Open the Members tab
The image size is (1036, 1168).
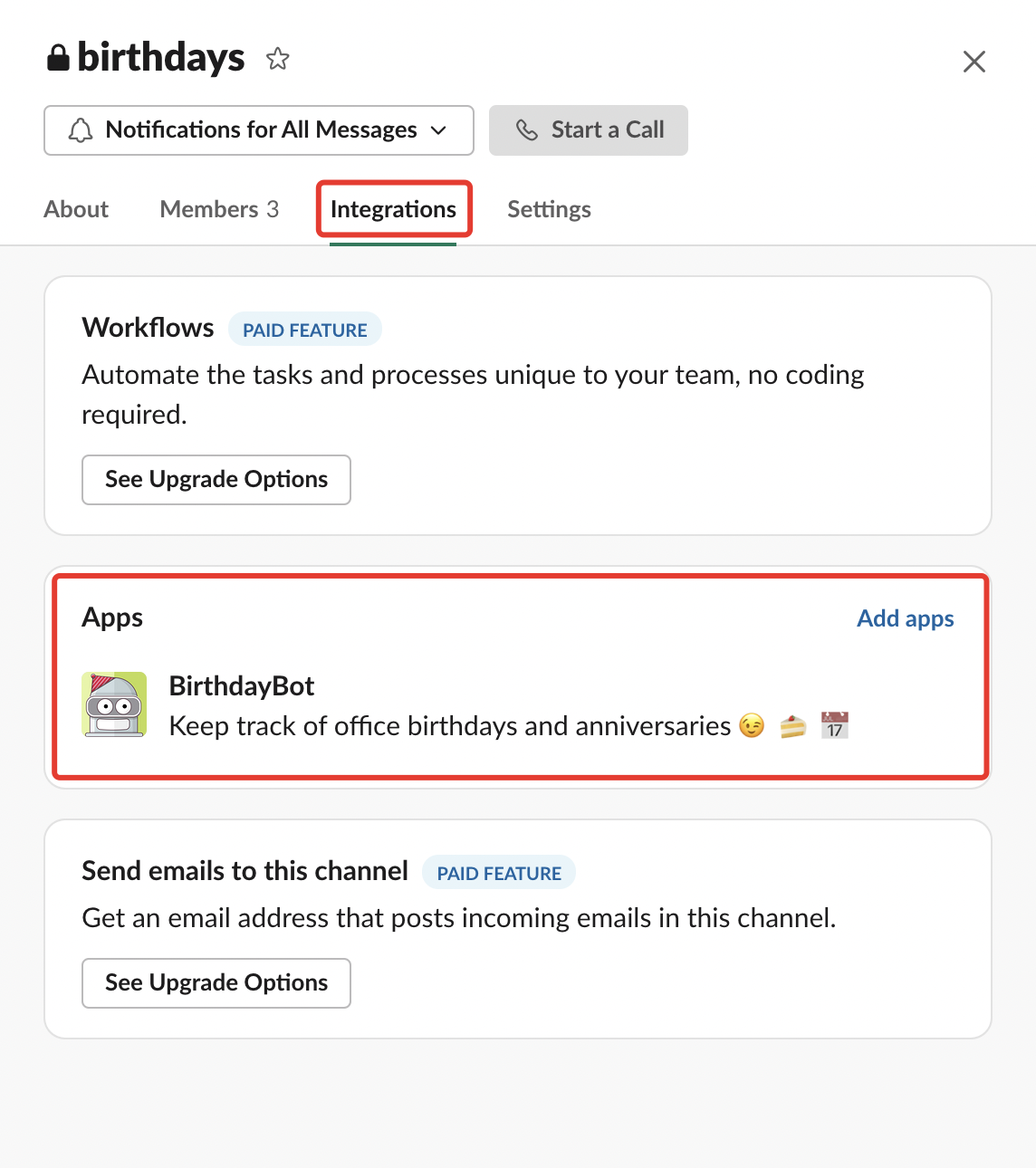click(219, 209)
